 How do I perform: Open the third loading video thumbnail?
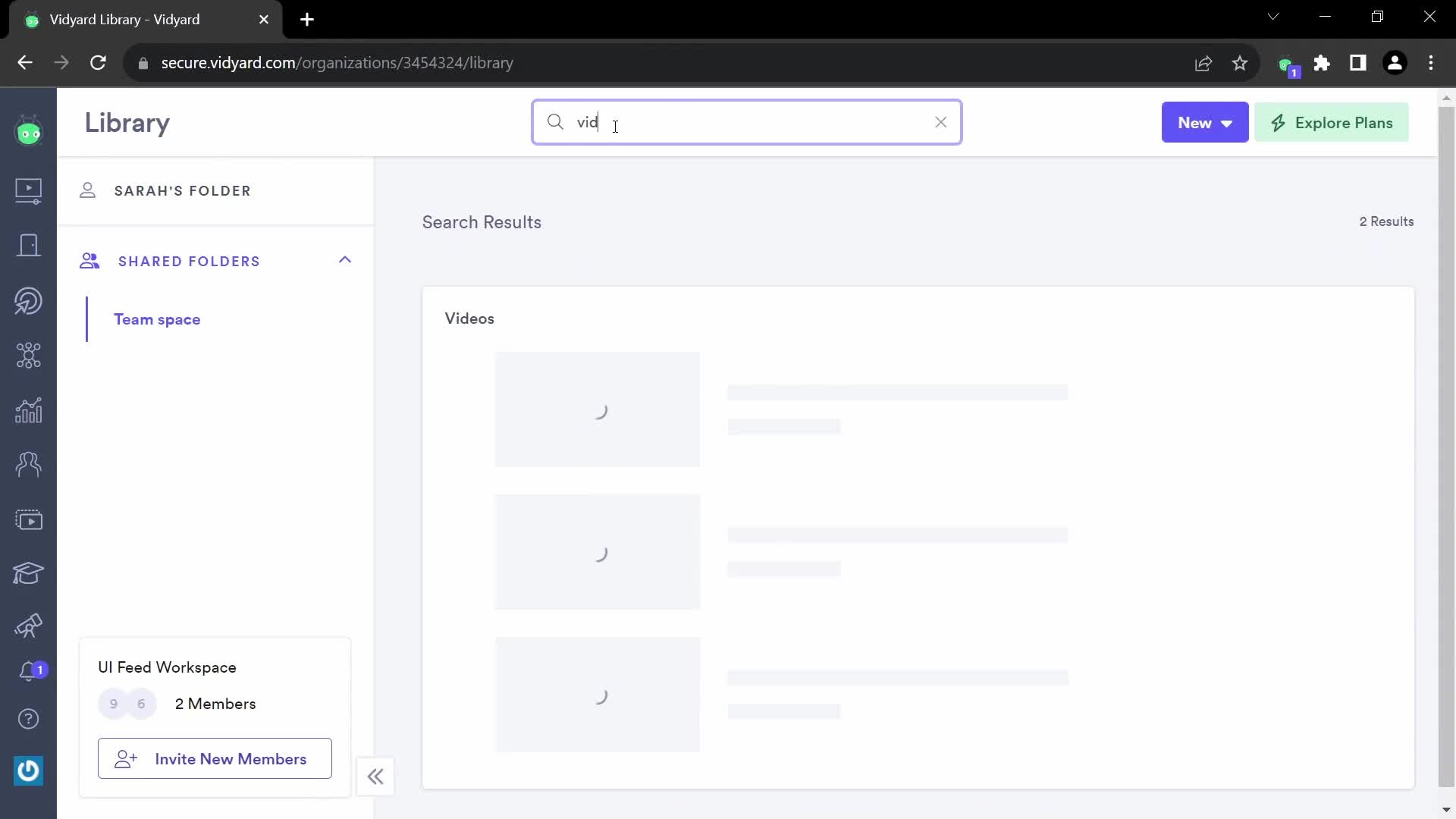pyautogui.click(x=598, y=695)
